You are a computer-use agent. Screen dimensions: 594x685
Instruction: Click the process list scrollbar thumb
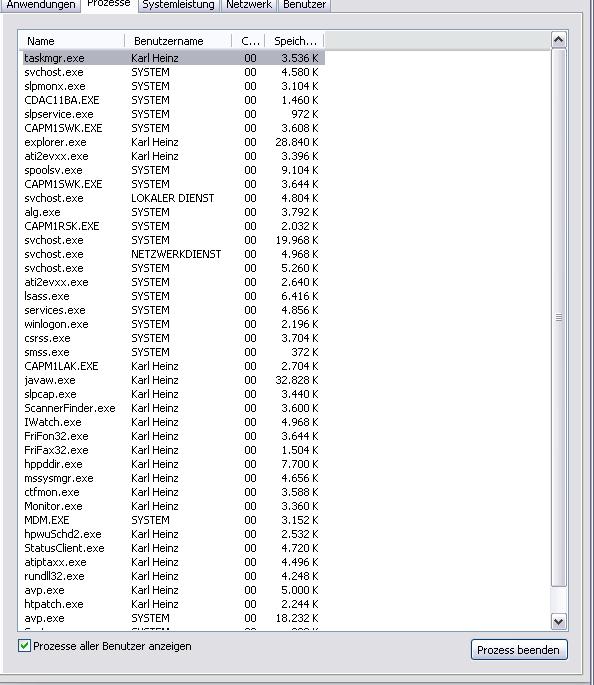coord(558,318)
